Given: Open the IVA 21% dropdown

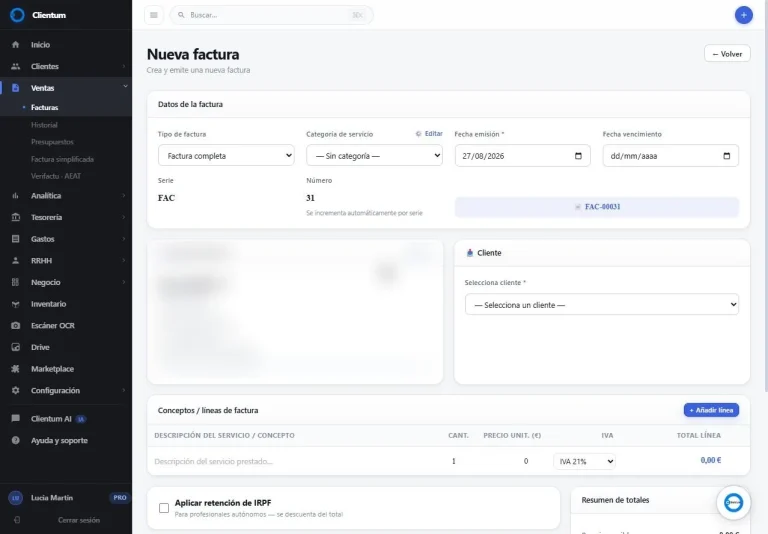Looking at the screenshot, I should coord(584,461).
